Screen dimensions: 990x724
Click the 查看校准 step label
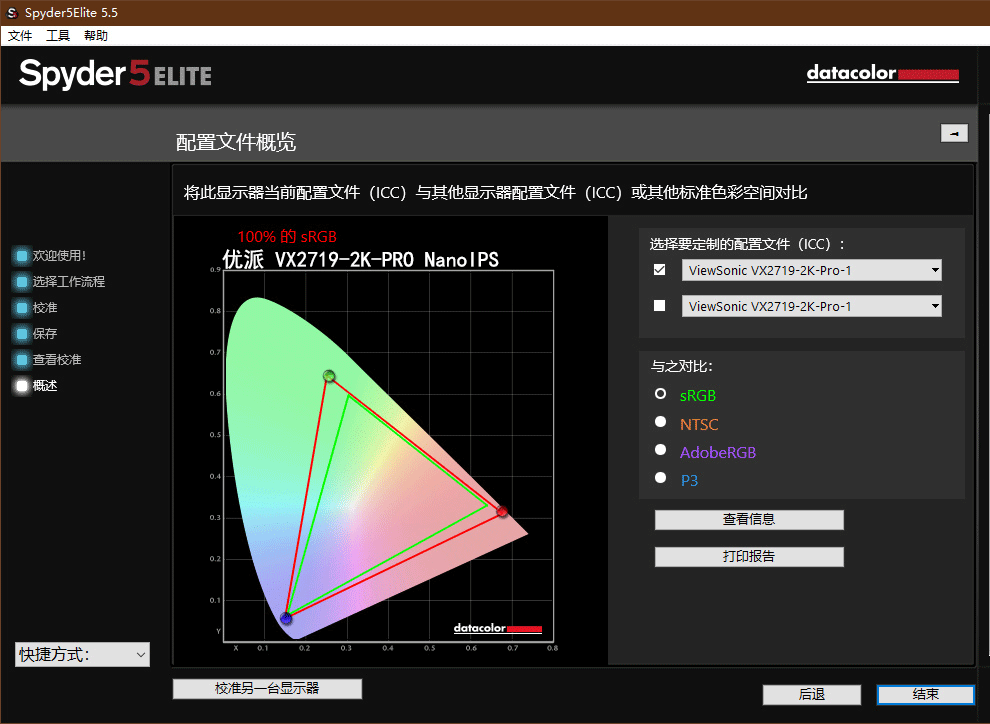57,360
